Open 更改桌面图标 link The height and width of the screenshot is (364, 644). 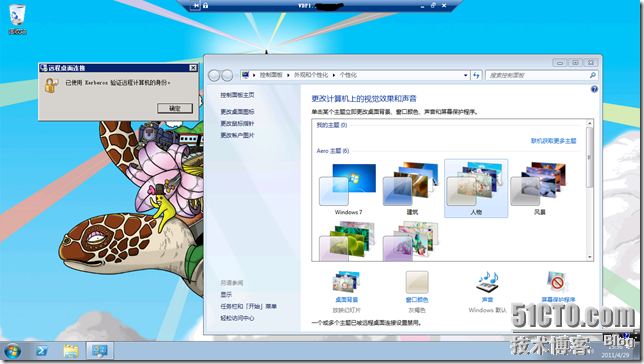(237, 112)
